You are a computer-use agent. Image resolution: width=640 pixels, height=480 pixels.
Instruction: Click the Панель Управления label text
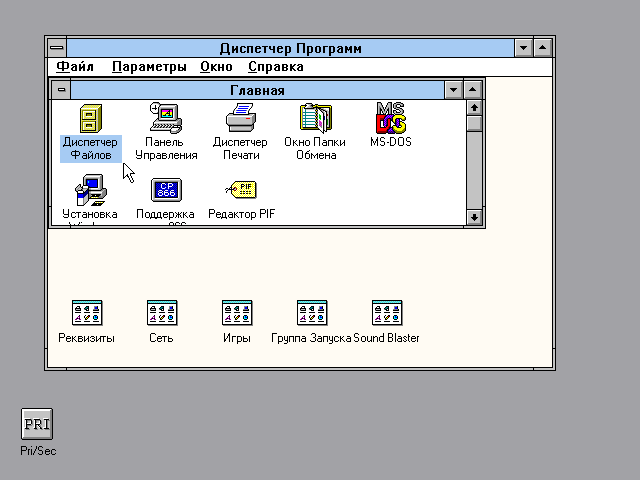(x=166, y=149)
